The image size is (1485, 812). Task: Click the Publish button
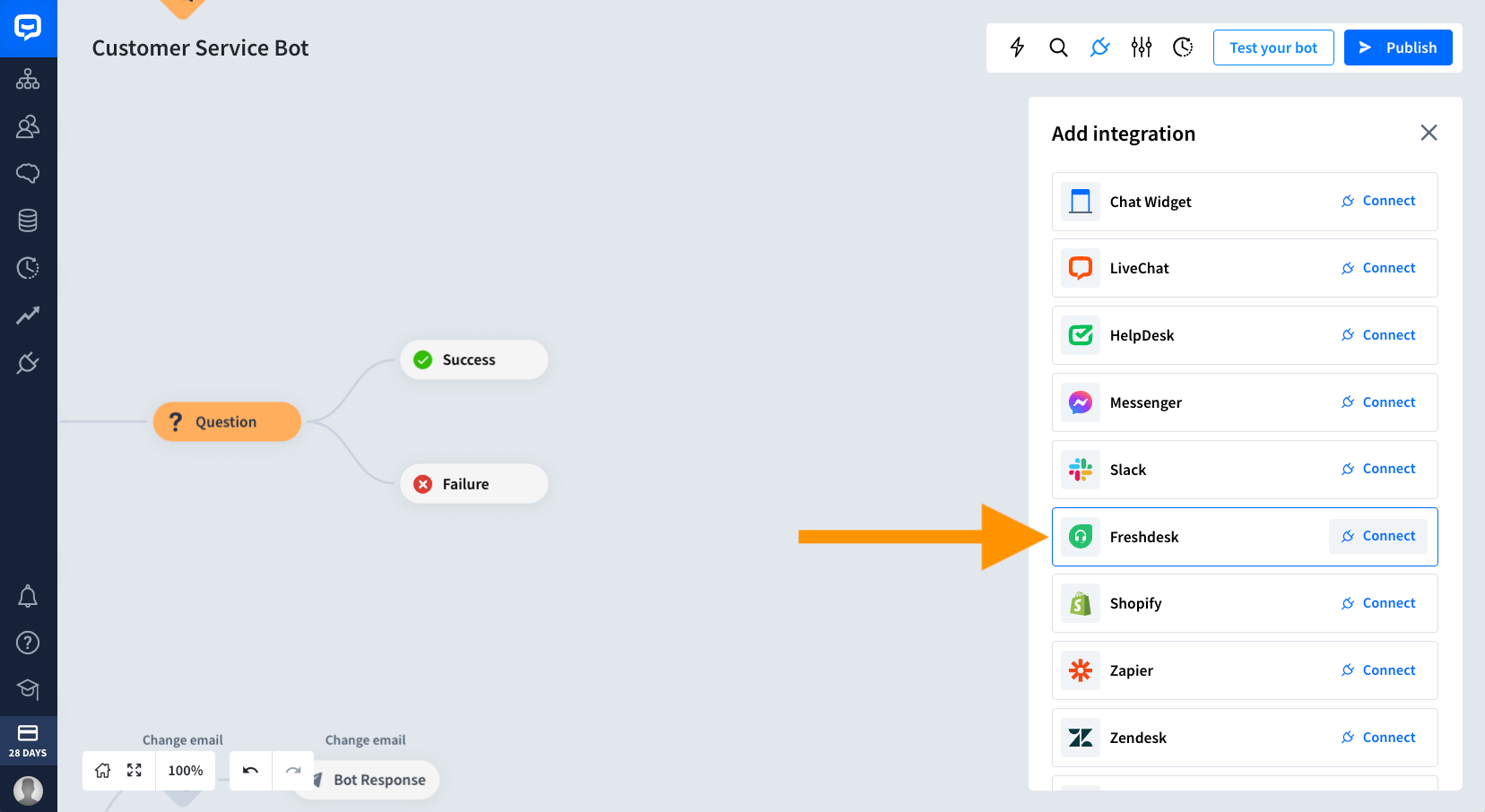(x=1398, y=48)
